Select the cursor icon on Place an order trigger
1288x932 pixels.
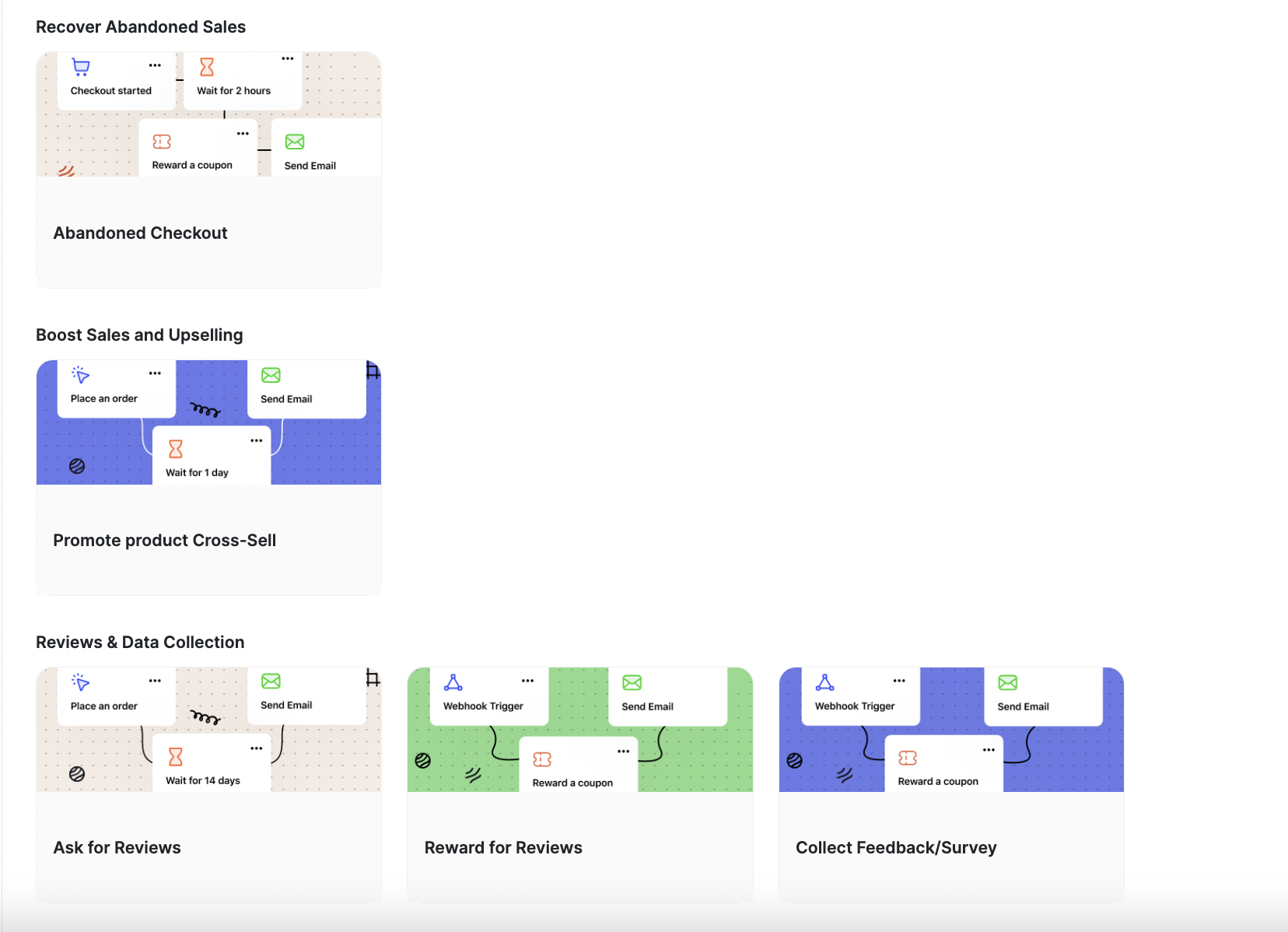coord(81,375)
